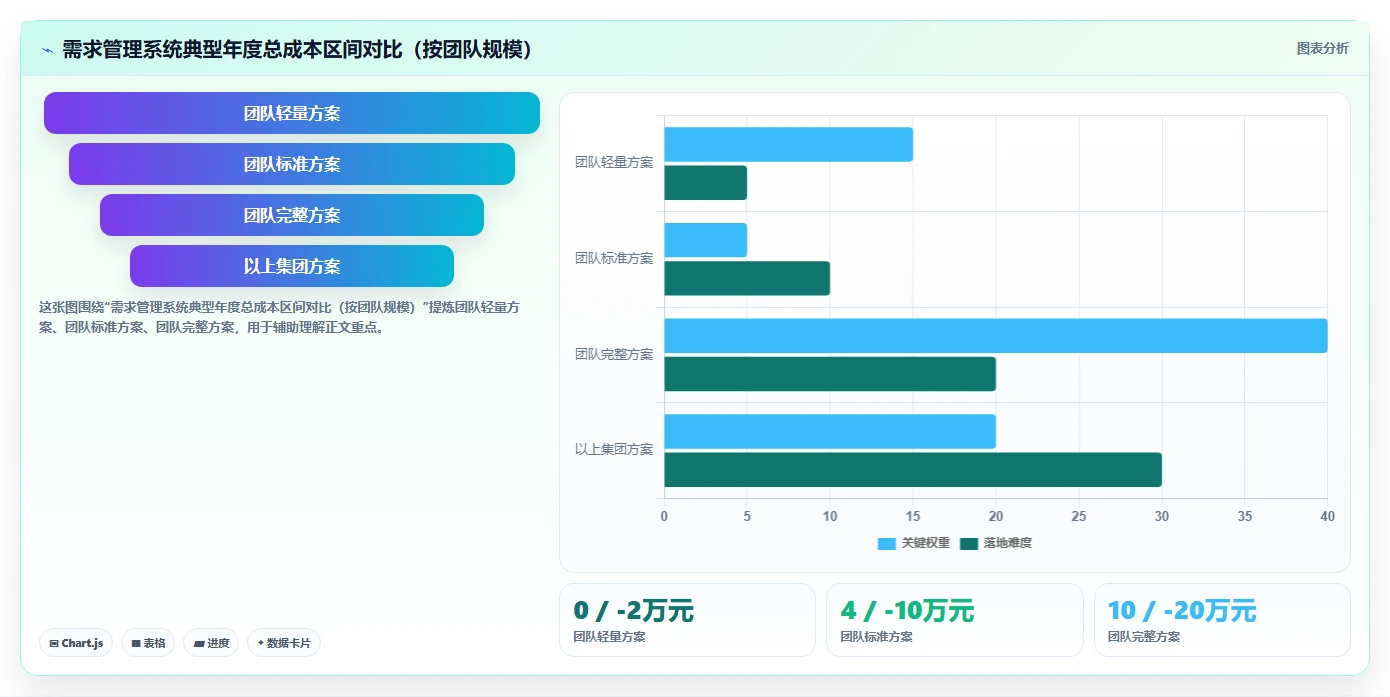
Task: Click the y-axis label 团队轻量方案
Action: [x=613, y=162]
